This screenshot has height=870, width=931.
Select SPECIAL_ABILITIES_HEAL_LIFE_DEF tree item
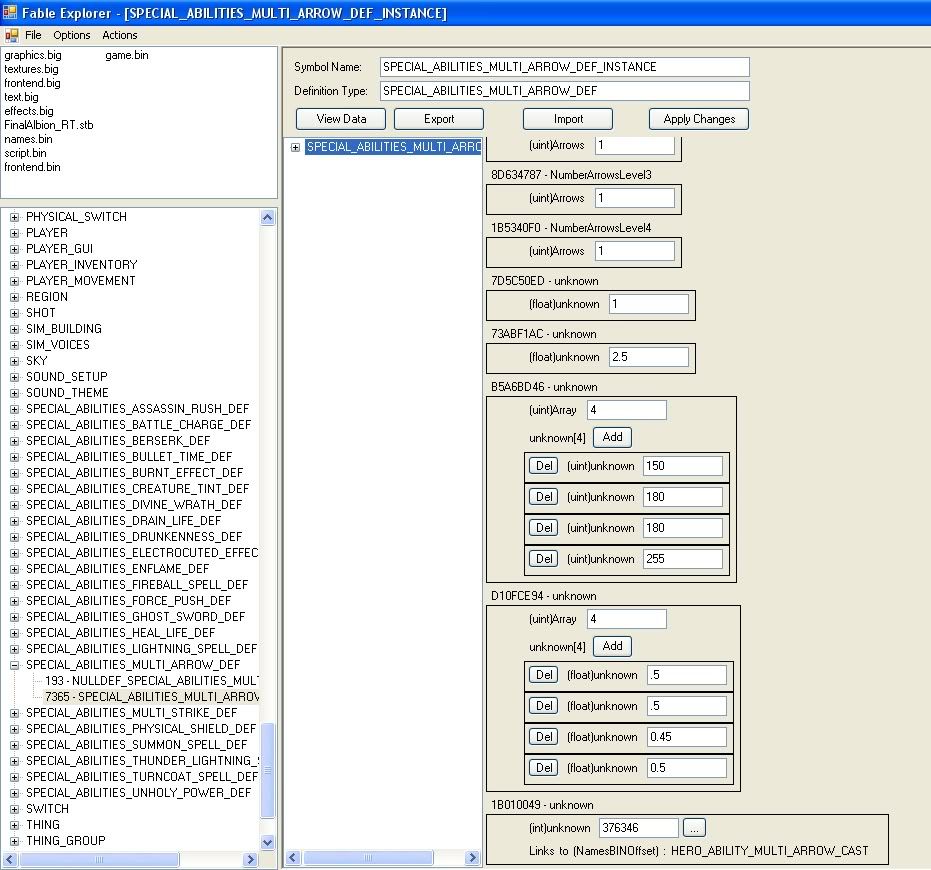tap(121, 632)
